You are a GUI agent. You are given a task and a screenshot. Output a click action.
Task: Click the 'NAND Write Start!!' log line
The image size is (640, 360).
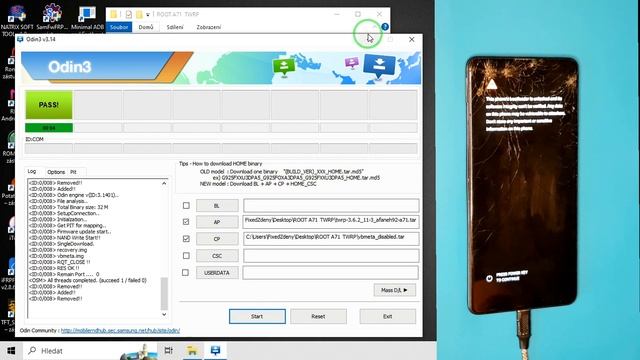point(64,238)
